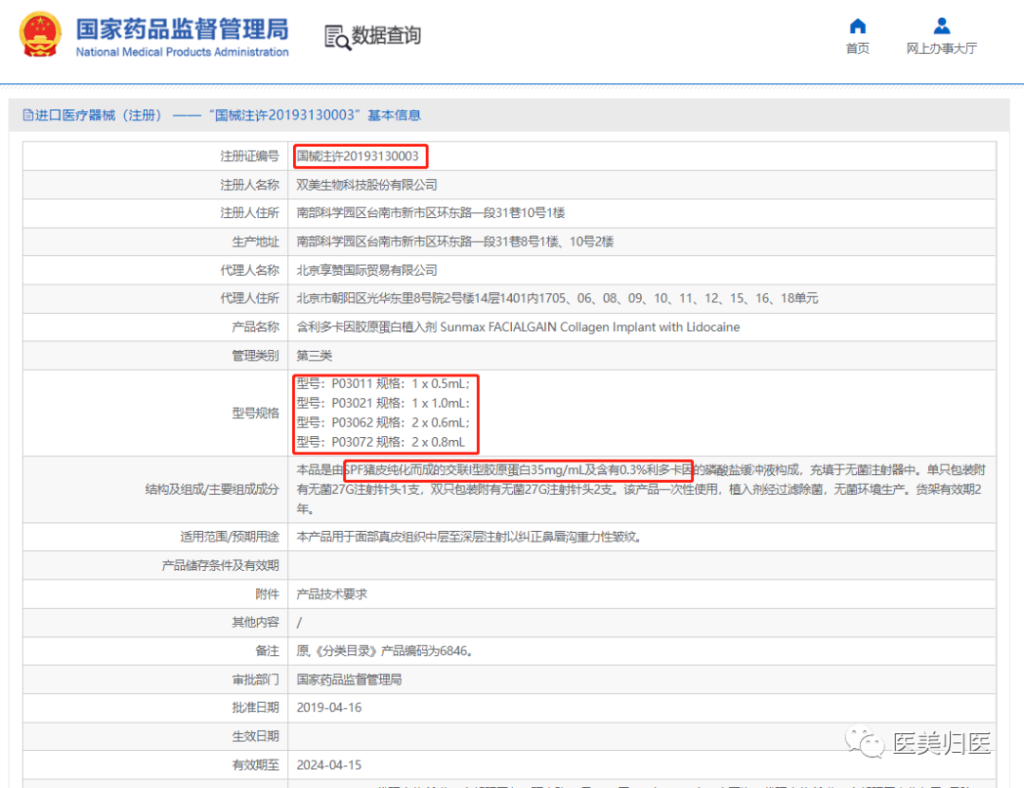Screen dimensions: 1024x788
Task: Click the intended use text 本产品用于面部真皮组织
Action: pos(470,537)
